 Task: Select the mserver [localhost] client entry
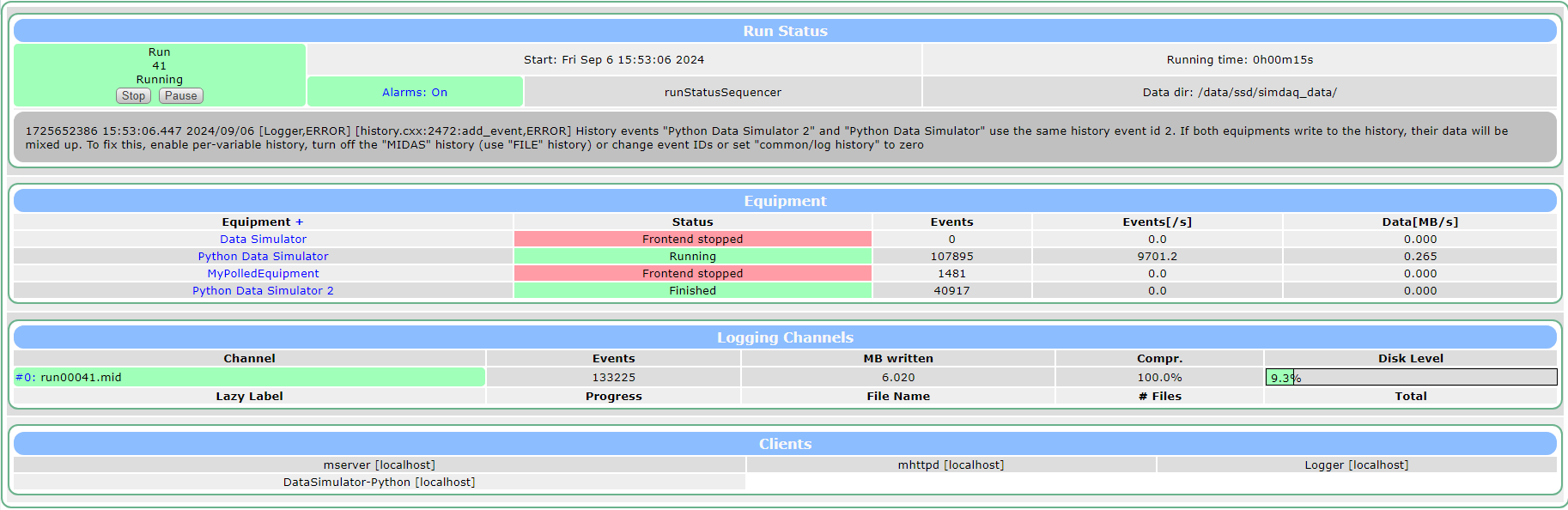pyautogui.click(x=380, y=465)
